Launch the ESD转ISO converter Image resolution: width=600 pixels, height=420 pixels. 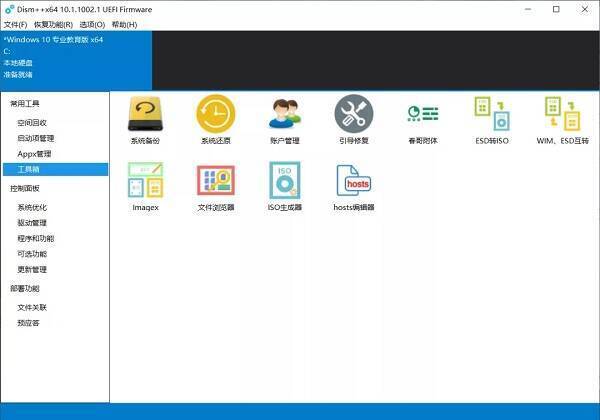coord(492,120)
